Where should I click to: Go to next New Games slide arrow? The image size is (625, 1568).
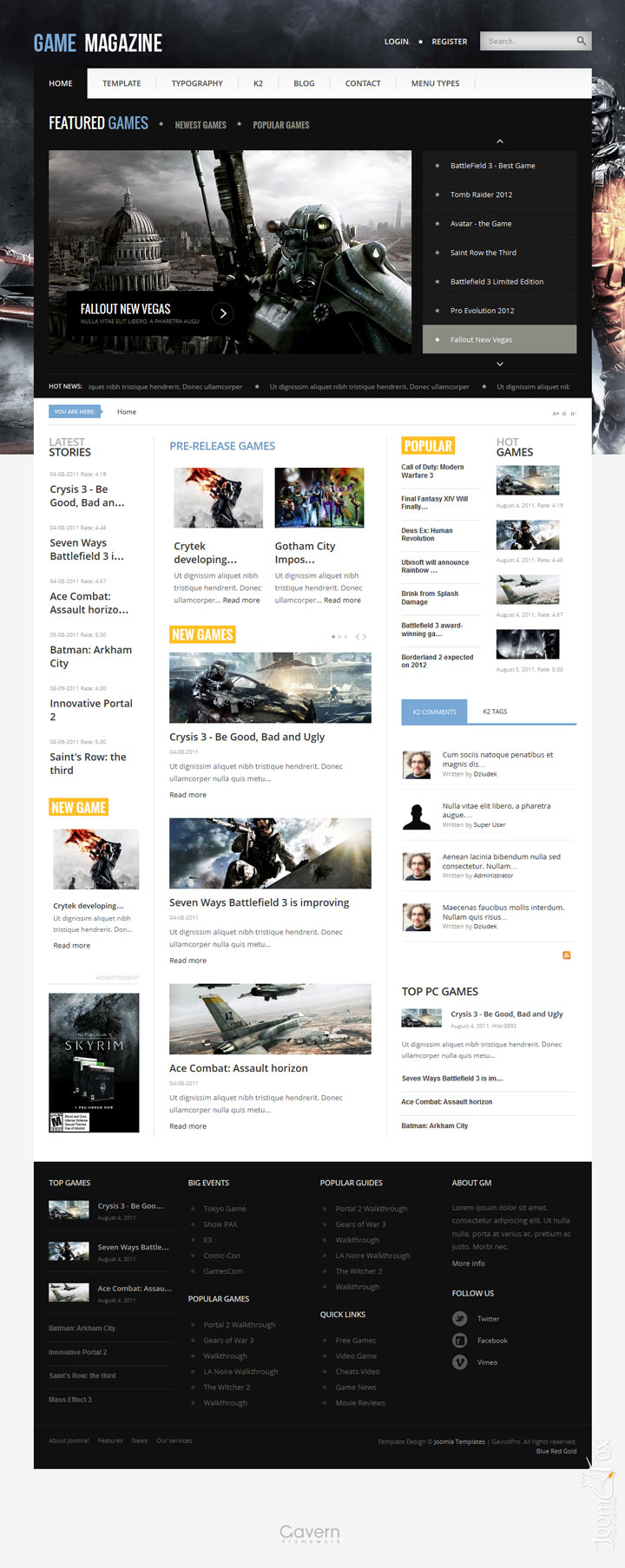[365, 636]
